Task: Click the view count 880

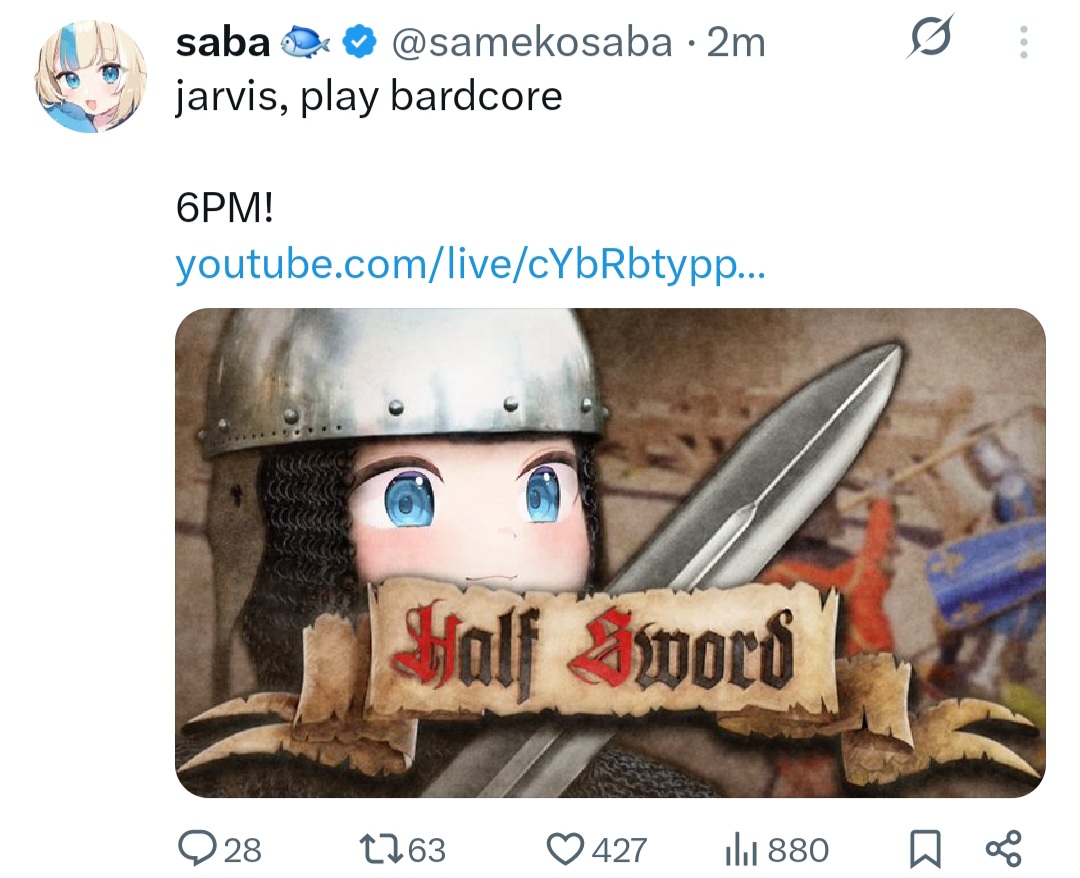Action: pyautogui.click(x=798, y=850)
